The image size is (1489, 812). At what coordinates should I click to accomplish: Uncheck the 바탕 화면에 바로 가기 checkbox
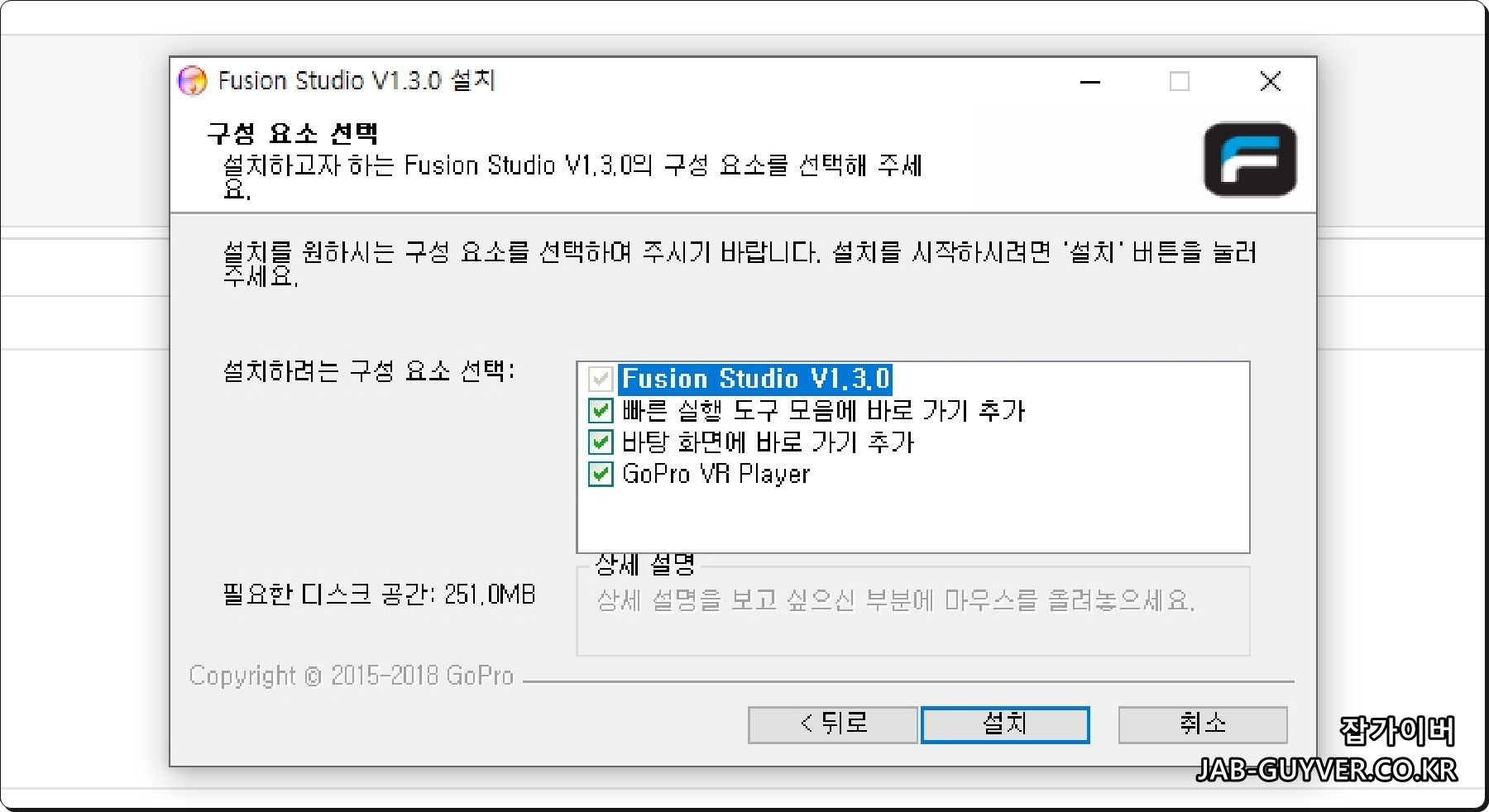(601, 442)
